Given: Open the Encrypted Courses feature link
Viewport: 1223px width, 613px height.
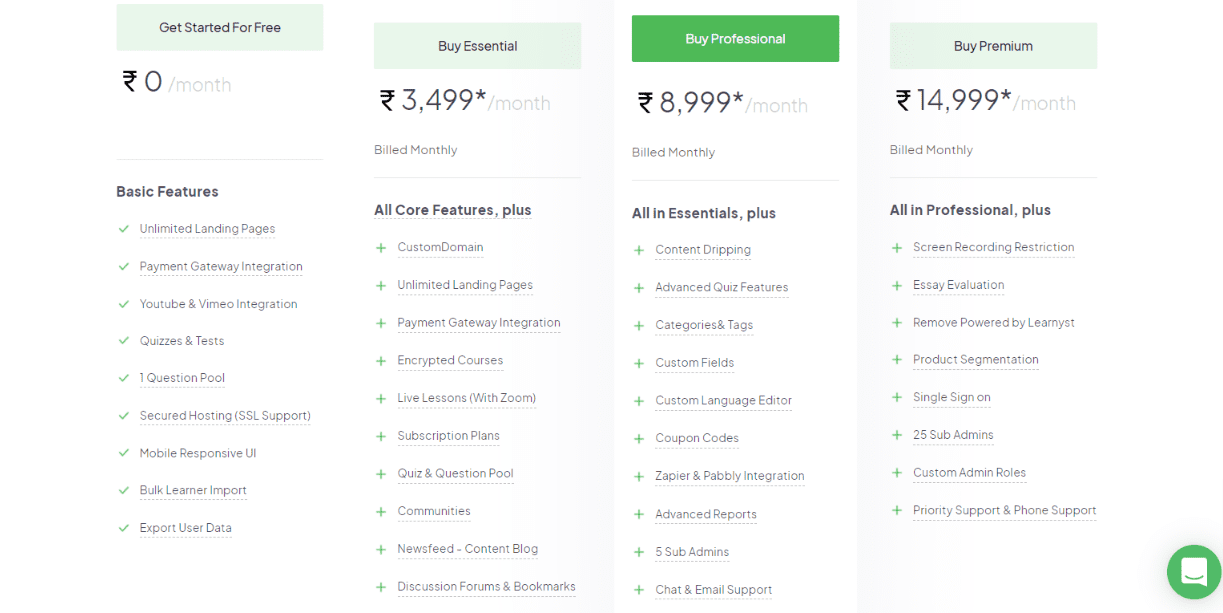Looking at the screenshot, I should coord(450,361).
